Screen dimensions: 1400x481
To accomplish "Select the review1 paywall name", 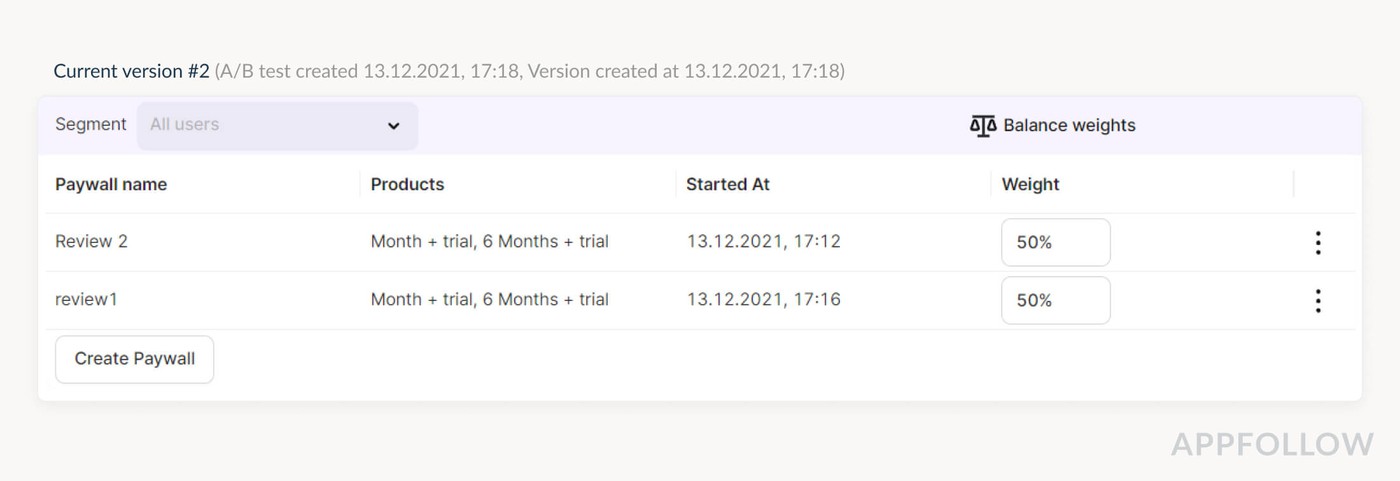I will pos(86,299).
